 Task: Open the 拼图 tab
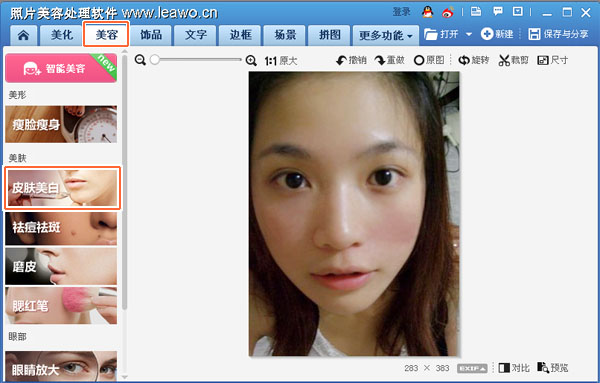tap(329, 35)
